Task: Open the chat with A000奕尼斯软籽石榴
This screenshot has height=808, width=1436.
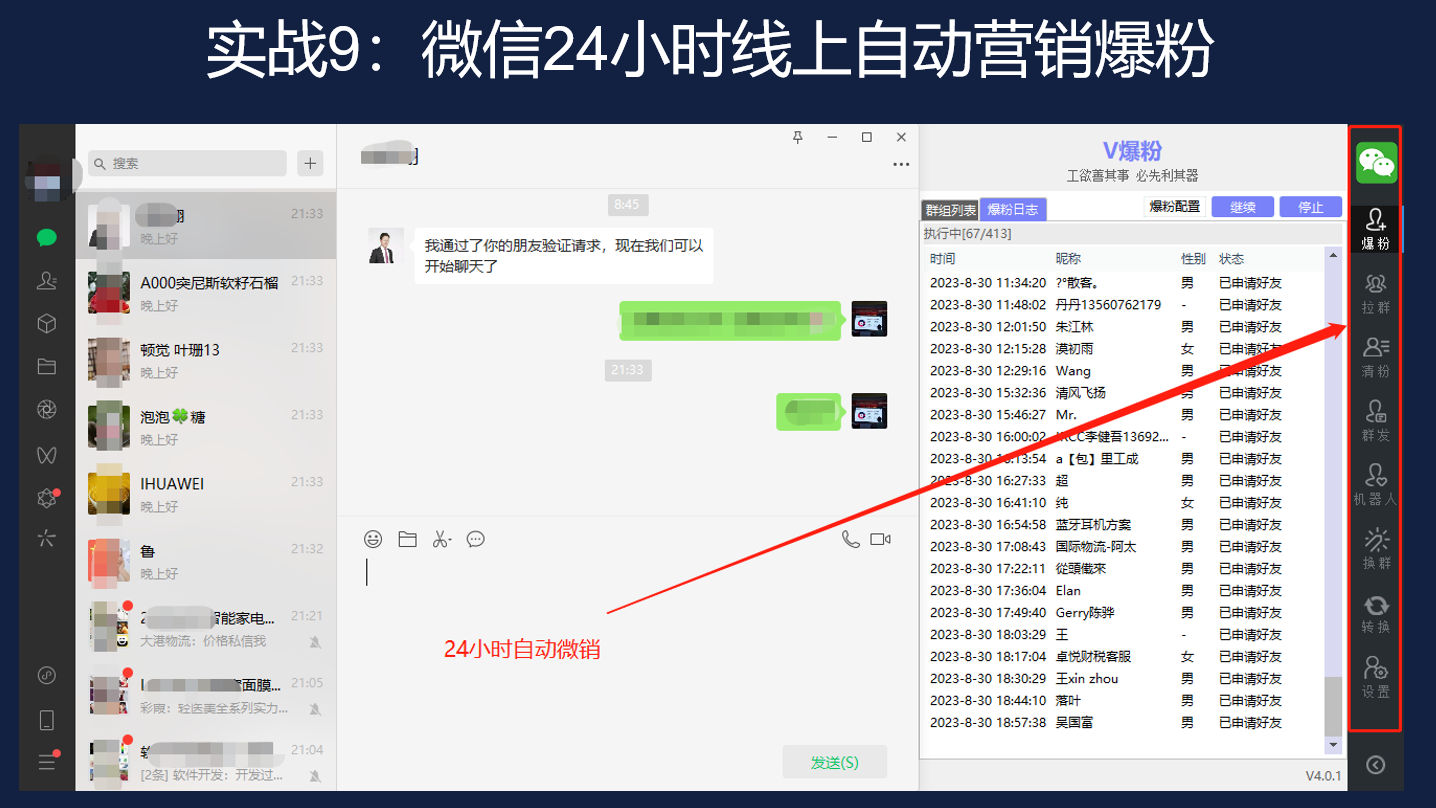Action: 206,293
